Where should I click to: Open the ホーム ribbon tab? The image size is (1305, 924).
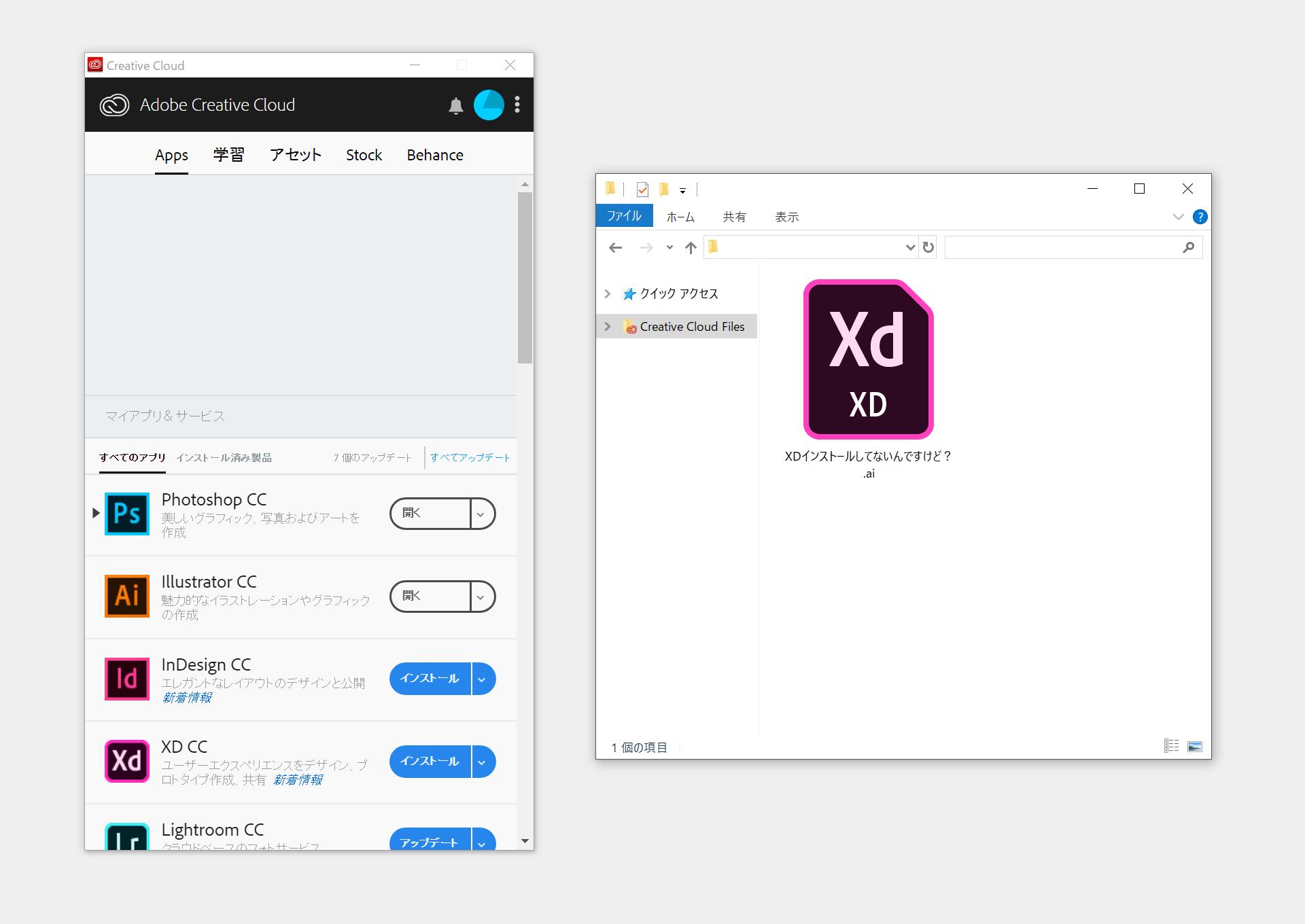coord(680,217)
